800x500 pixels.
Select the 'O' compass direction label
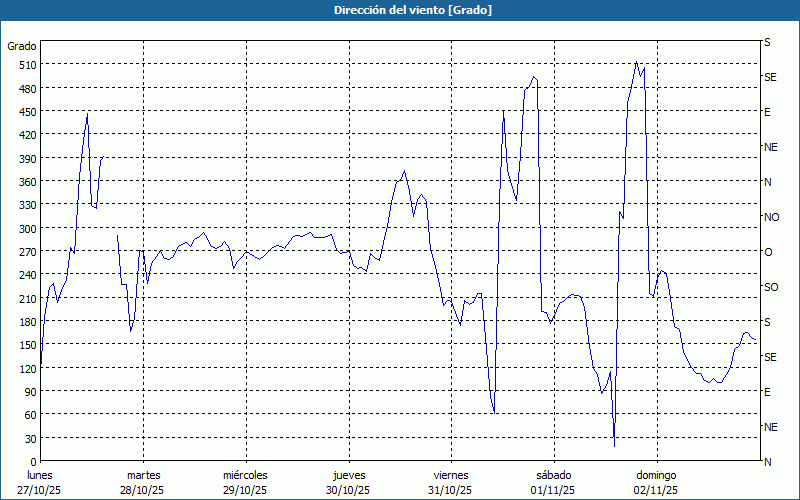click(x=768, y=252)
